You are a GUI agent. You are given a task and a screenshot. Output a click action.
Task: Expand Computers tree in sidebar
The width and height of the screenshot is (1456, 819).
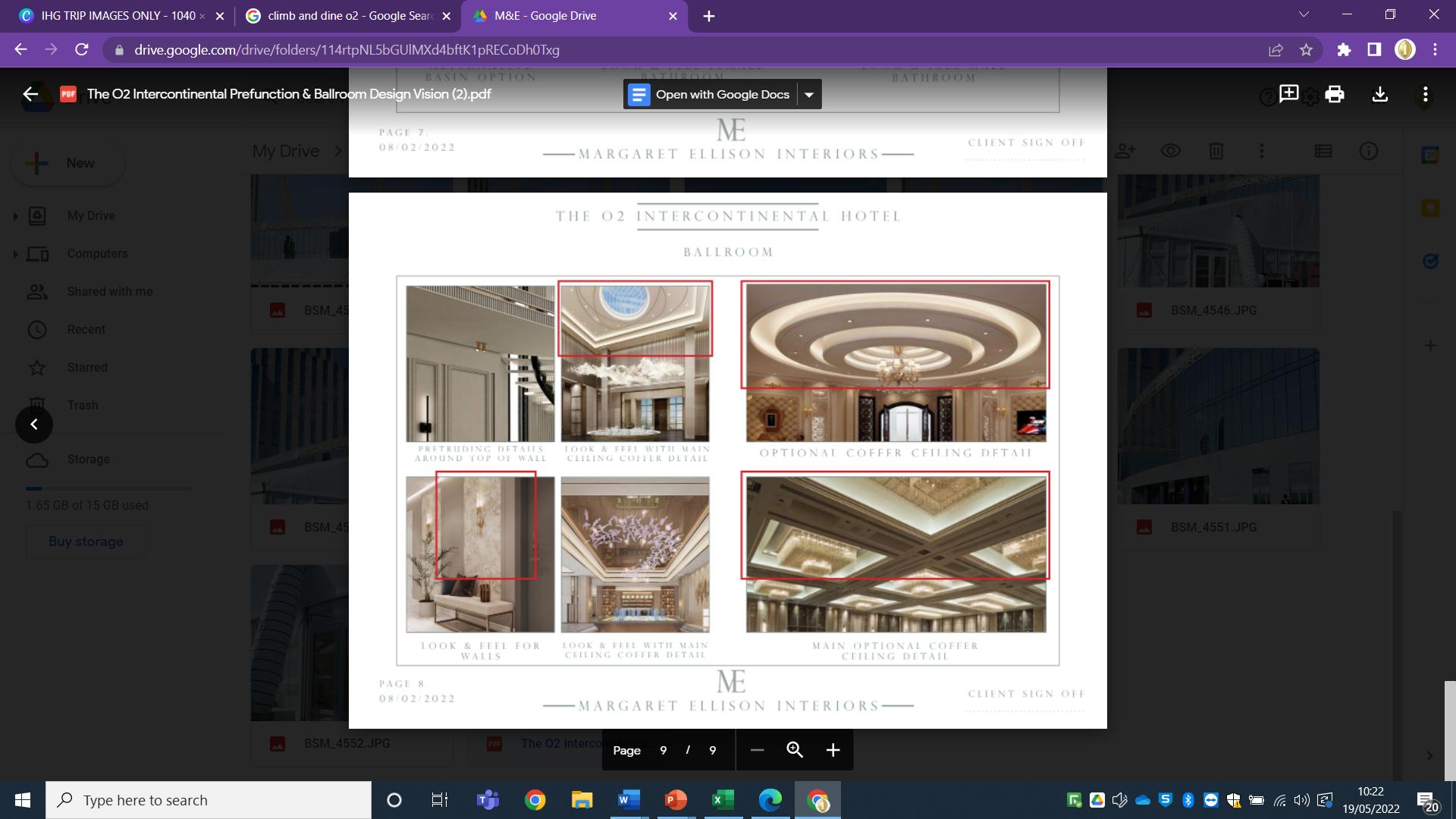[15, 254]
